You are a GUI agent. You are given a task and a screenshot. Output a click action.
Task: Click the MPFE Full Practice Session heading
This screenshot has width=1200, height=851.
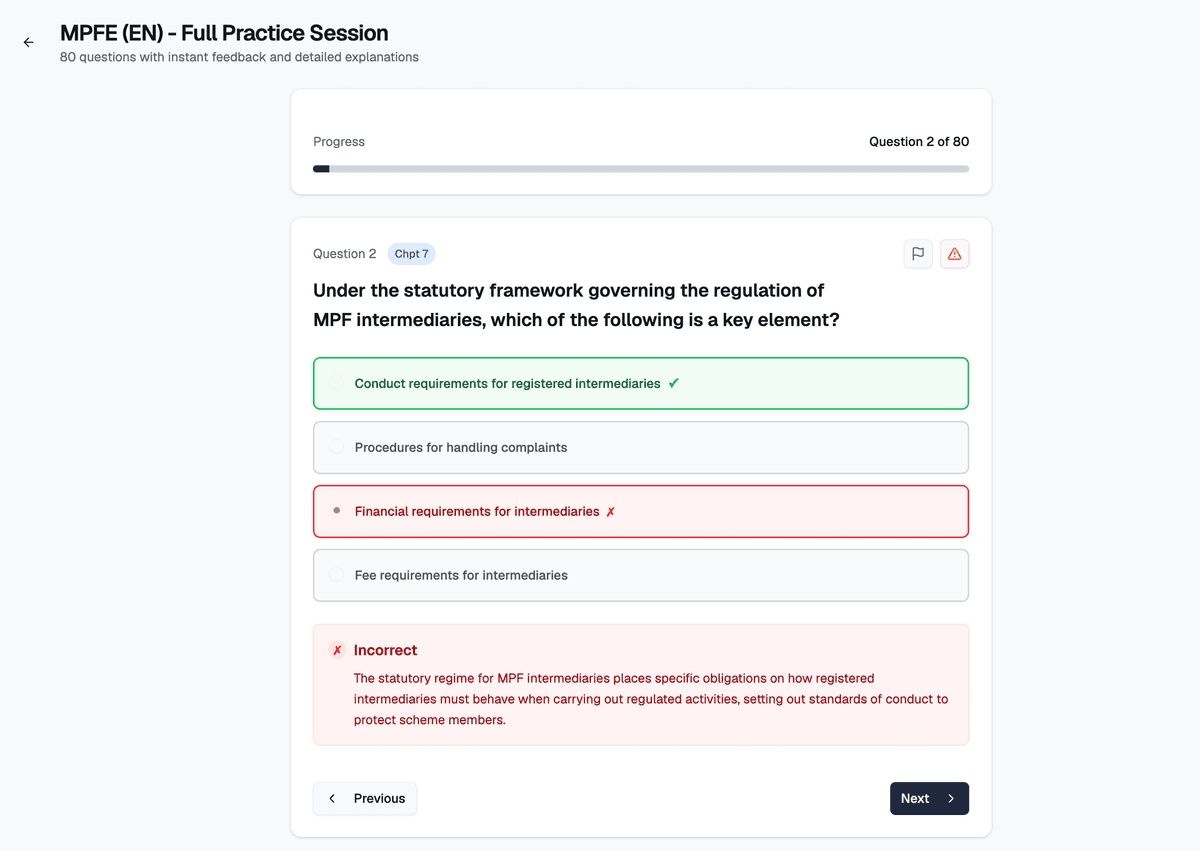(224, 33)
